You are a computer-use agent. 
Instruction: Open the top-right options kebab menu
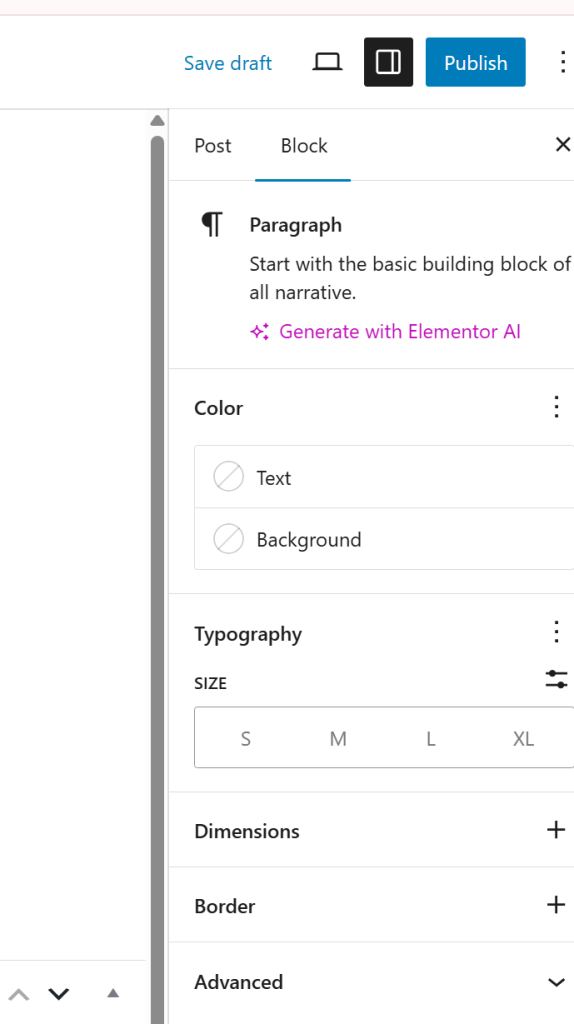[562, 63]
